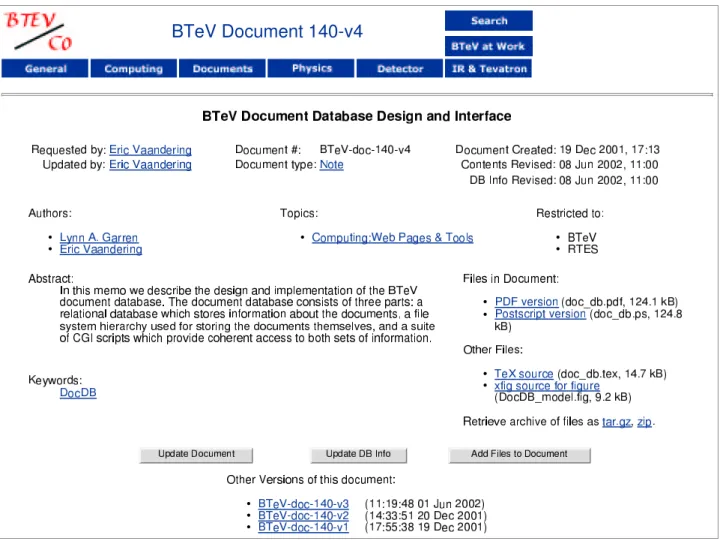Follow the DocDB keyword link

click(x=78, y=393)
